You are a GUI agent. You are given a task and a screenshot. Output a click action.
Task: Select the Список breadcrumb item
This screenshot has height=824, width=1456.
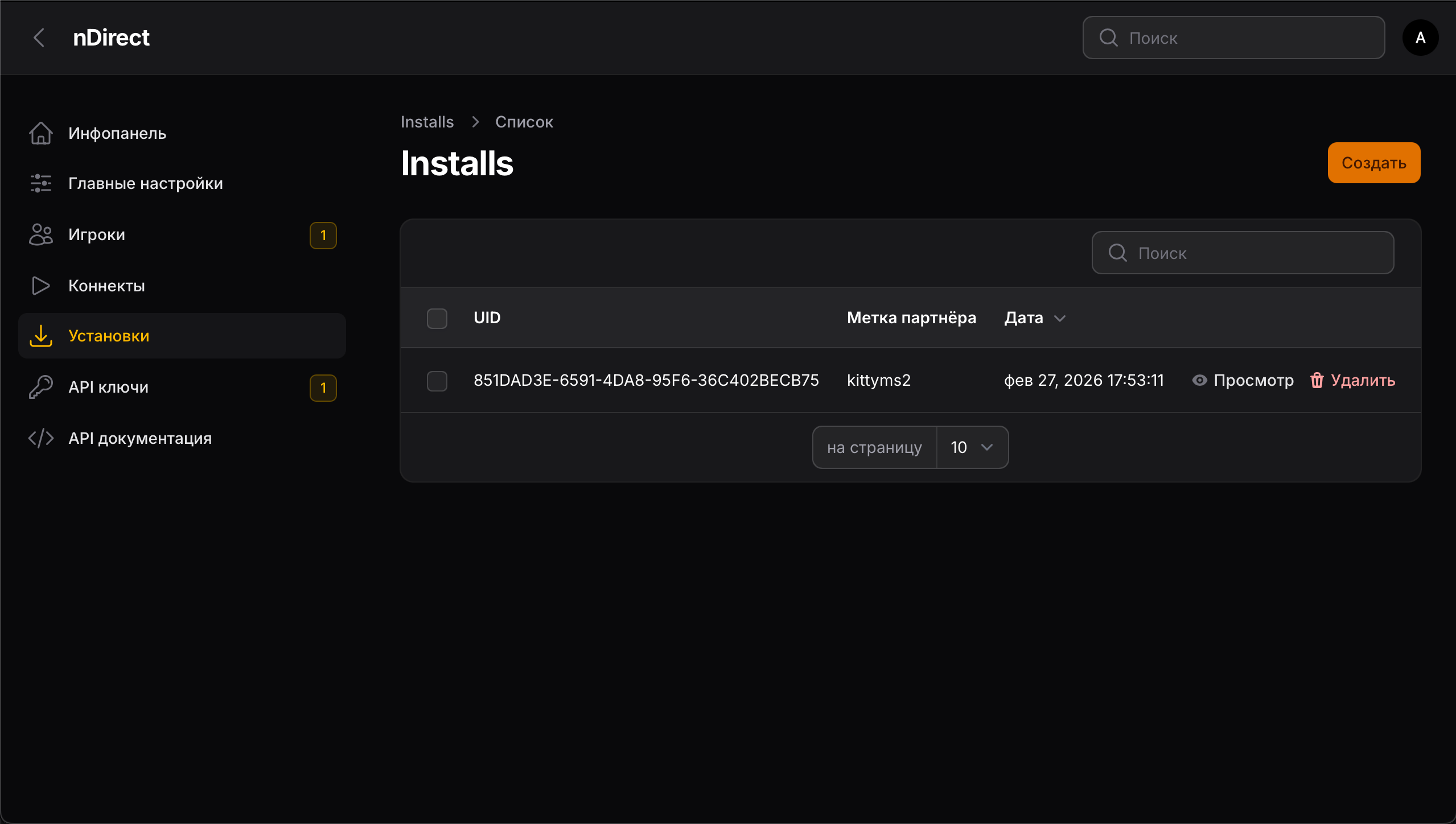click(x=523, y=121)
